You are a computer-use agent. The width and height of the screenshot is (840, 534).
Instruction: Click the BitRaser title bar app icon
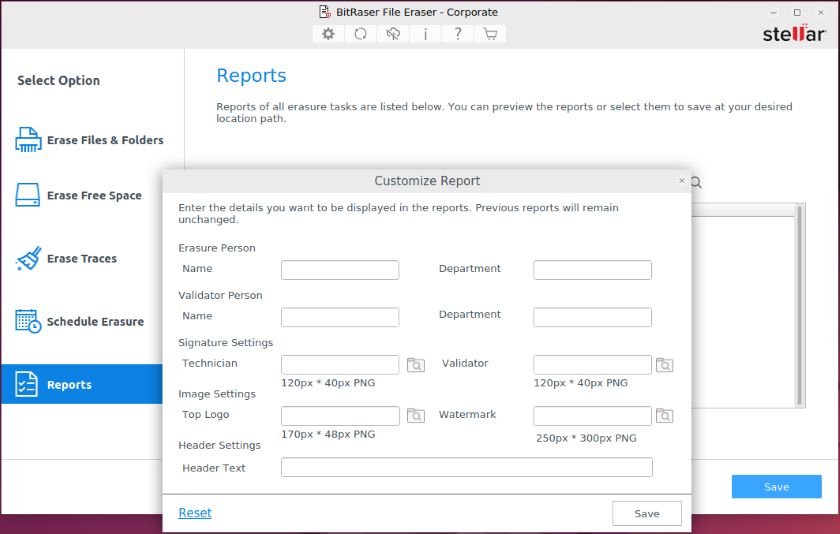(325, 12)
